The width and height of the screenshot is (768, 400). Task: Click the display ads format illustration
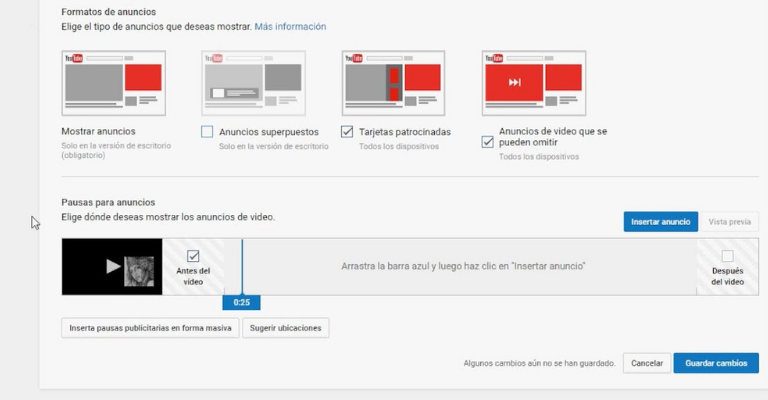coord(114,83)
